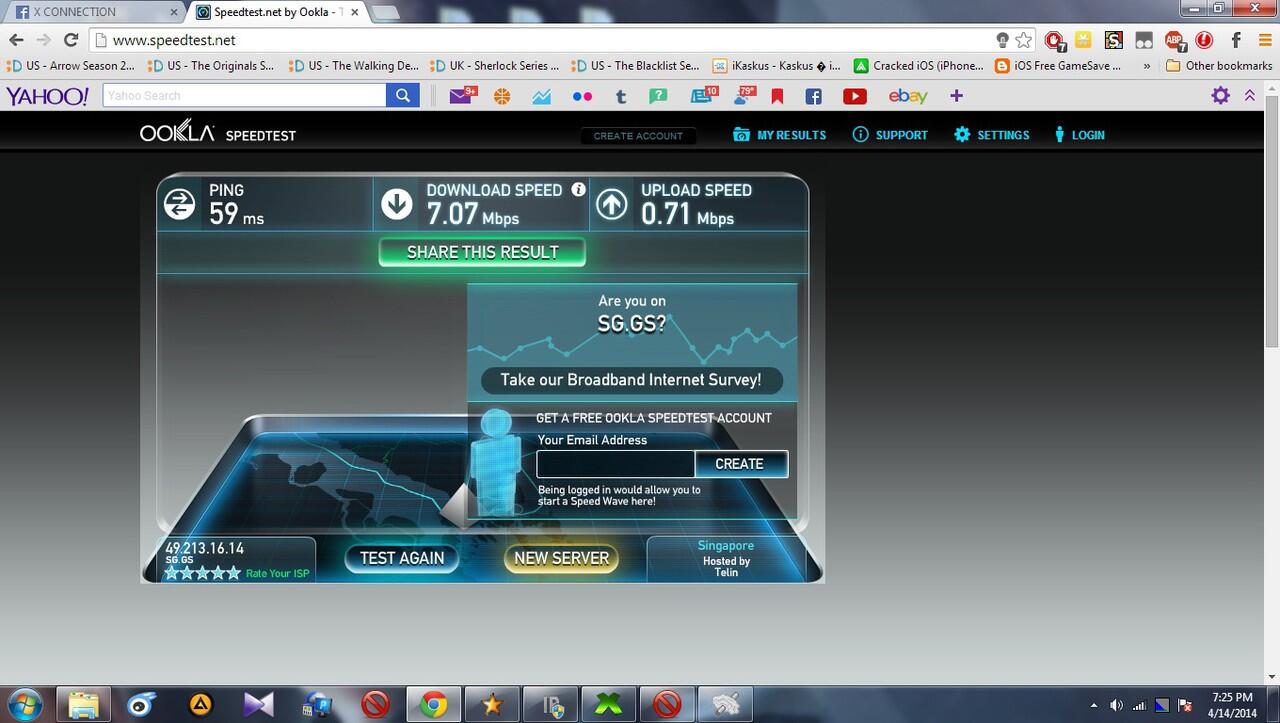Collapse the Yahoo toolbar with chevrons
This screenshot has width=1280, height=723.
point(1250,96)
